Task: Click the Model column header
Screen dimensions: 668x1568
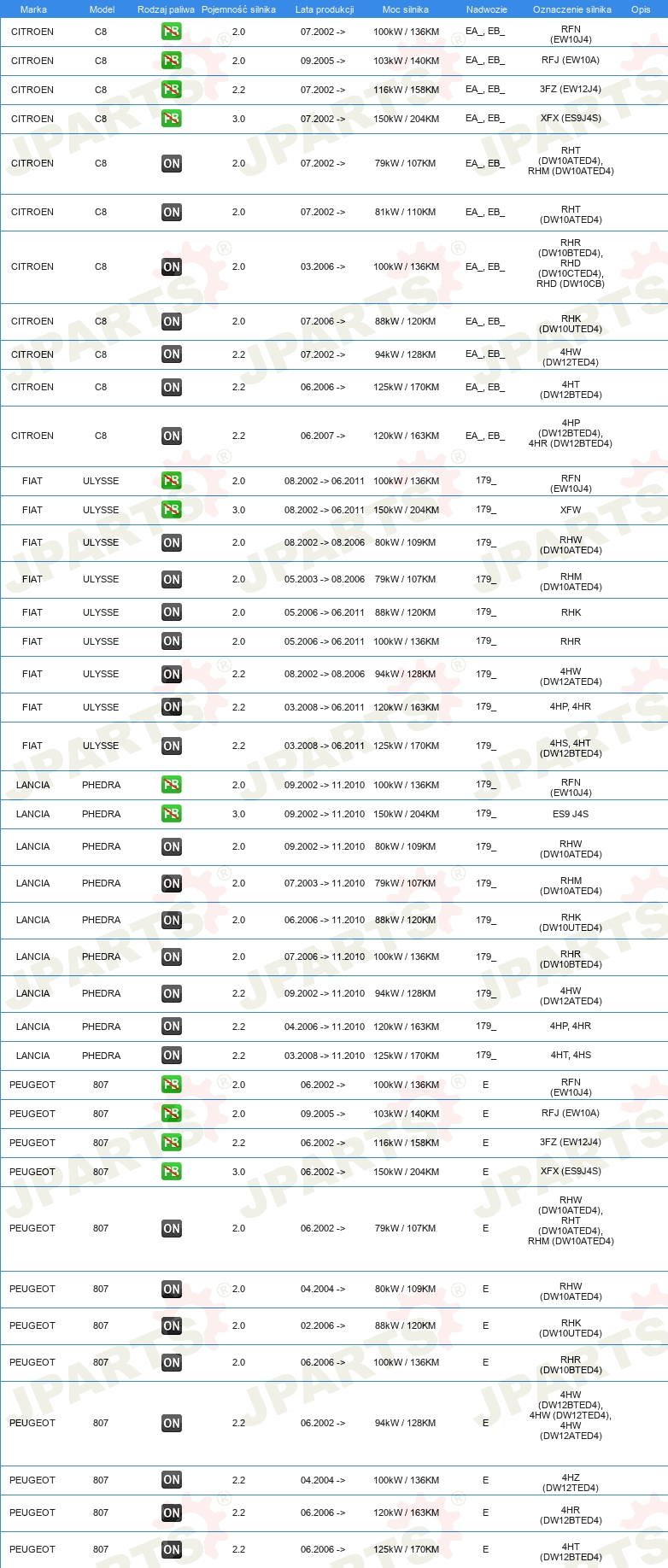Action: (102, 9)
